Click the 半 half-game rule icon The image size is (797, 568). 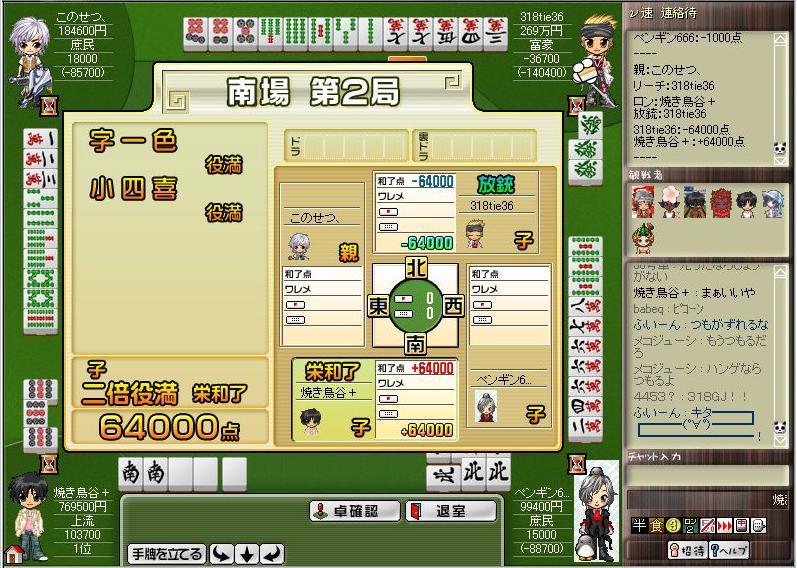click(639, 525)
